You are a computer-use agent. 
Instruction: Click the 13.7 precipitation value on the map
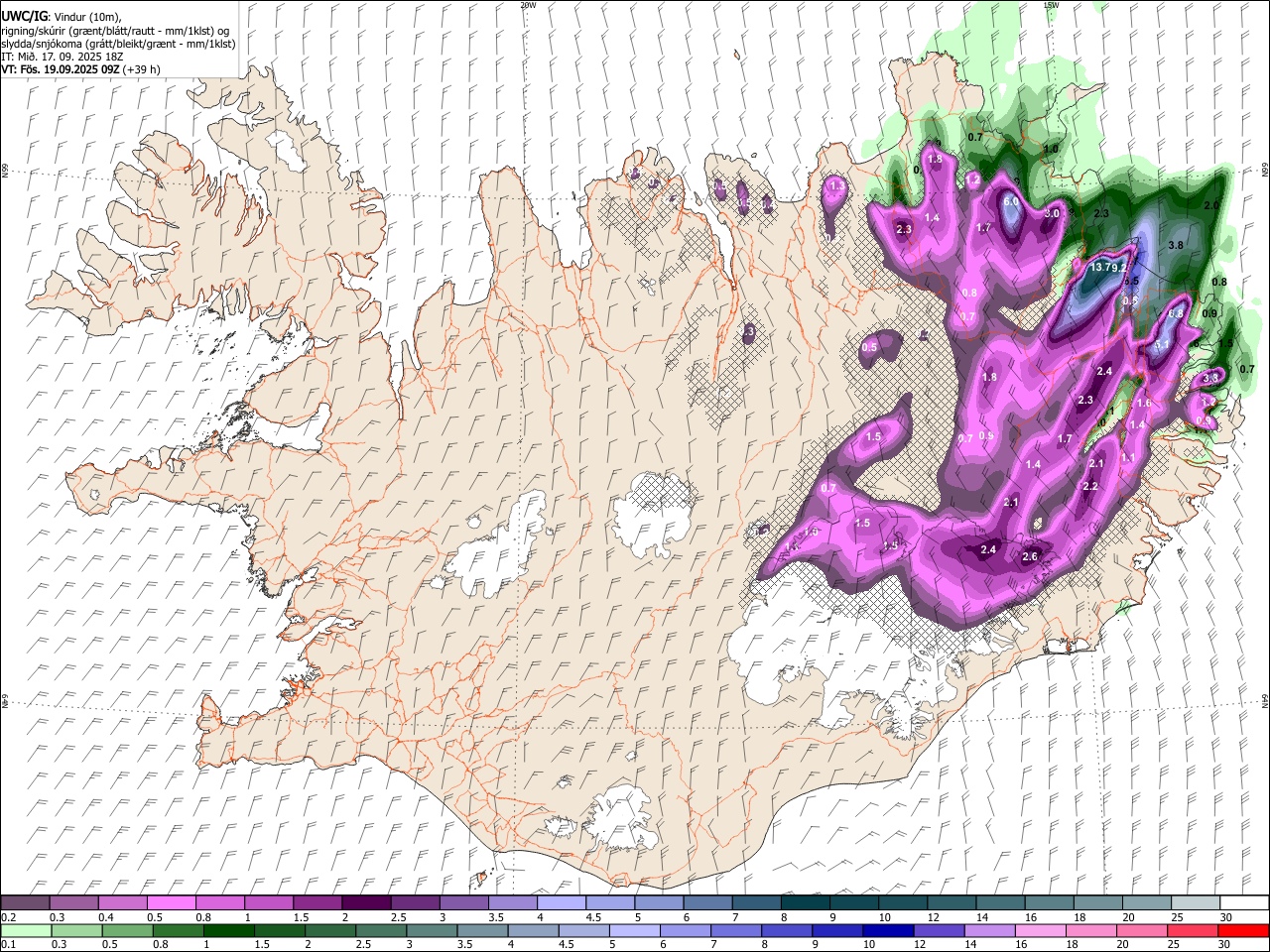point(1101,268)
